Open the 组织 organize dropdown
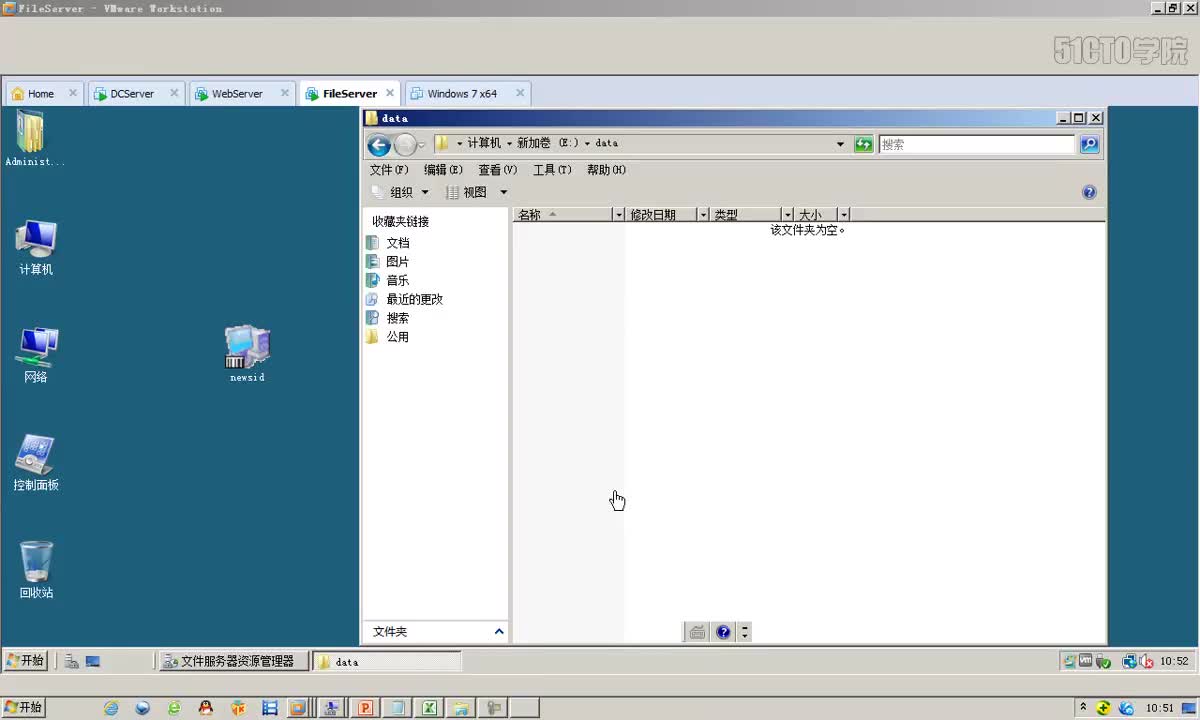The height and width of the screenshot is (720, 1200). [400, 192]
